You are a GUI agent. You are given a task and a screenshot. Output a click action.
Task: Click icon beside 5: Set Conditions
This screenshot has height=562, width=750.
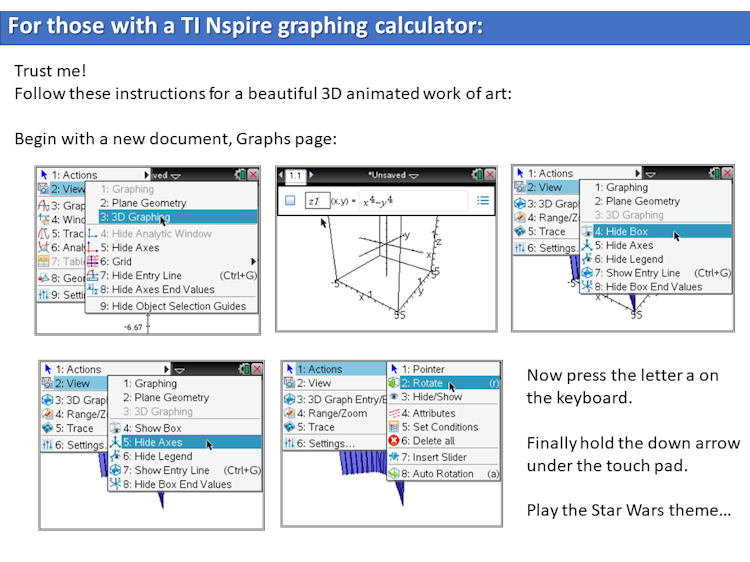pyautogui.click(x=394, y=427)
